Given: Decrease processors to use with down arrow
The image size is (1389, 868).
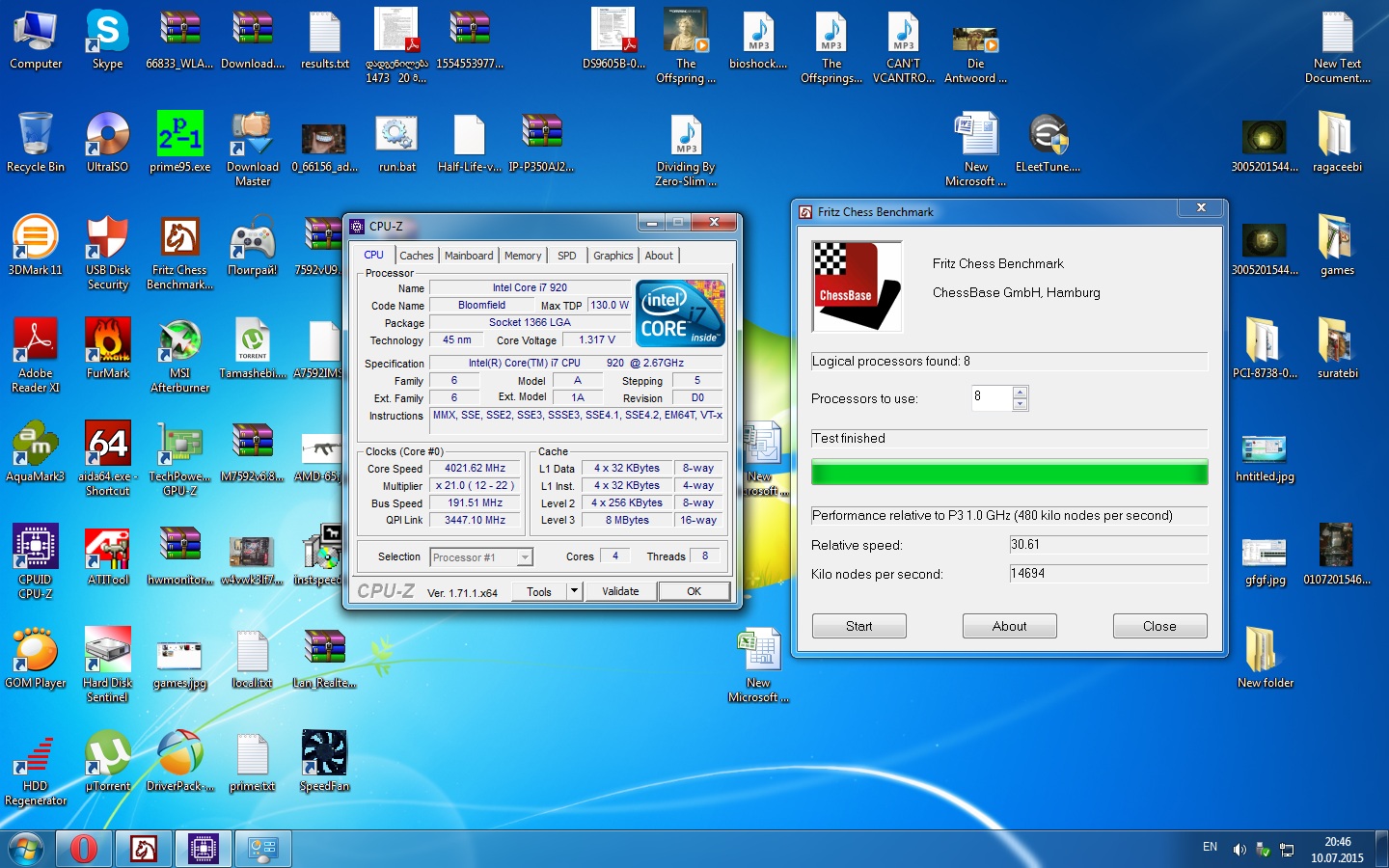Looking at the screenshot, I should (1021, 404).
